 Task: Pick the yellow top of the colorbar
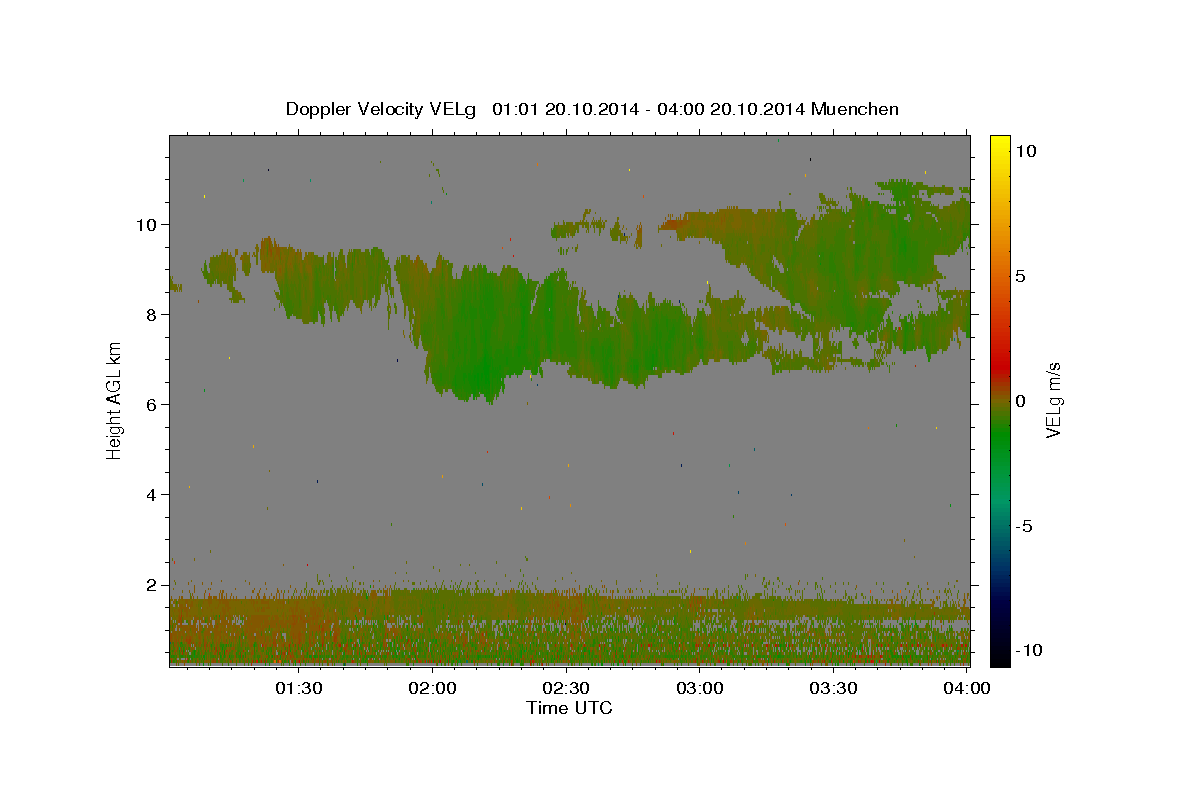tap(999, 142)
